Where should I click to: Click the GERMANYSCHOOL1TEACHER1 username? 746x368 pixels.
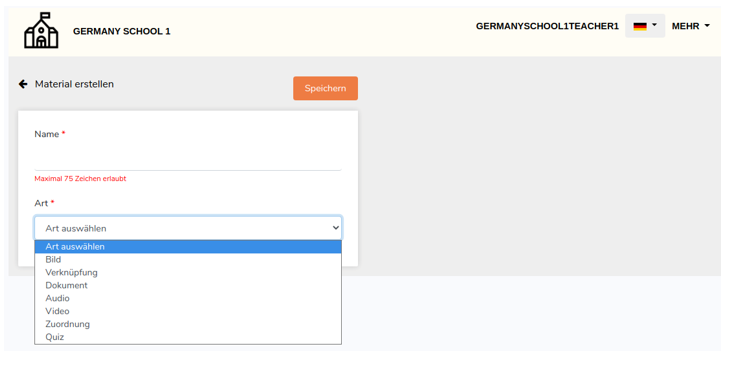tap(547, 26)
